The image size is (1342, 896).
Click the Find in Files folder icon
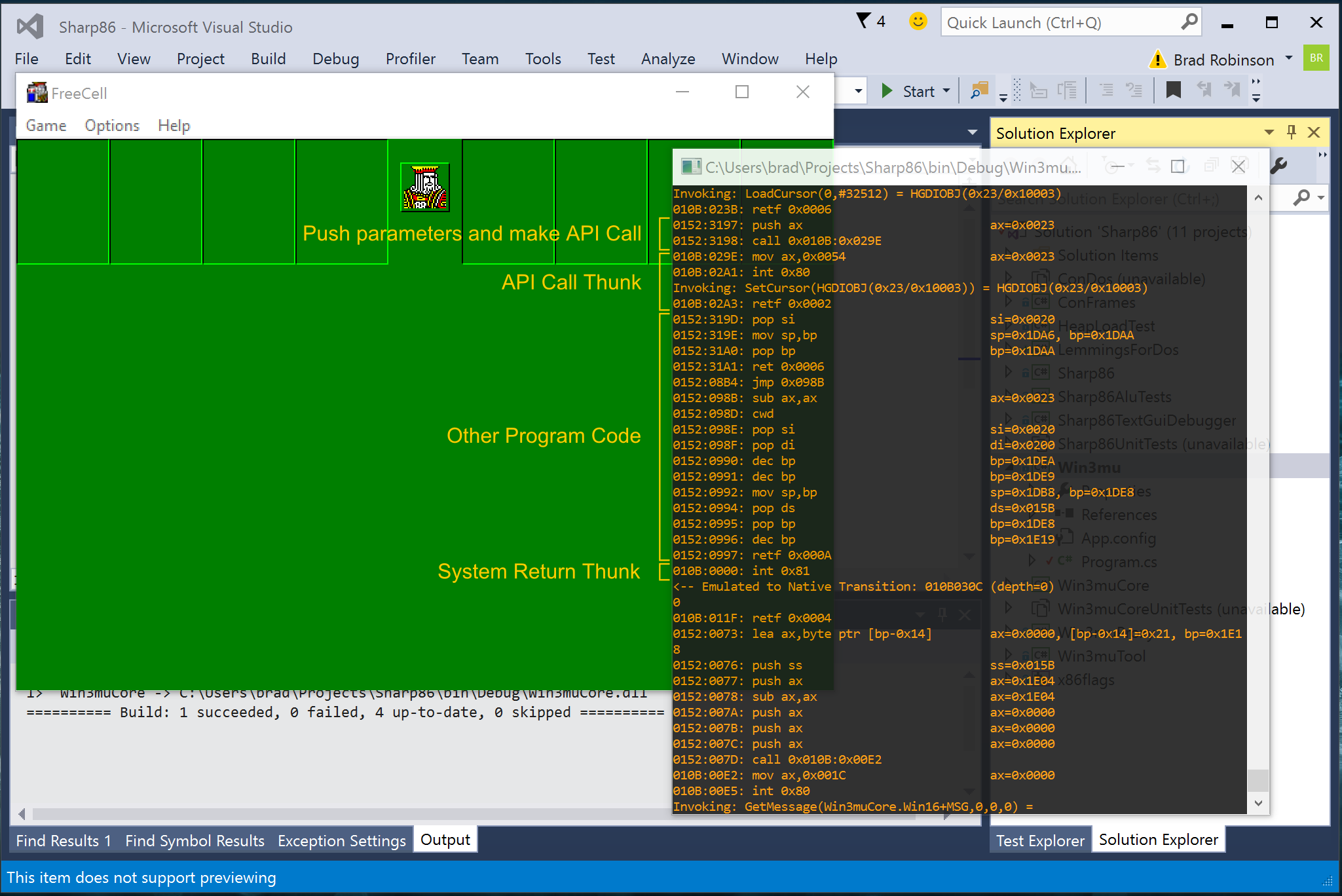pyautogui.click(x=979, y=90)
